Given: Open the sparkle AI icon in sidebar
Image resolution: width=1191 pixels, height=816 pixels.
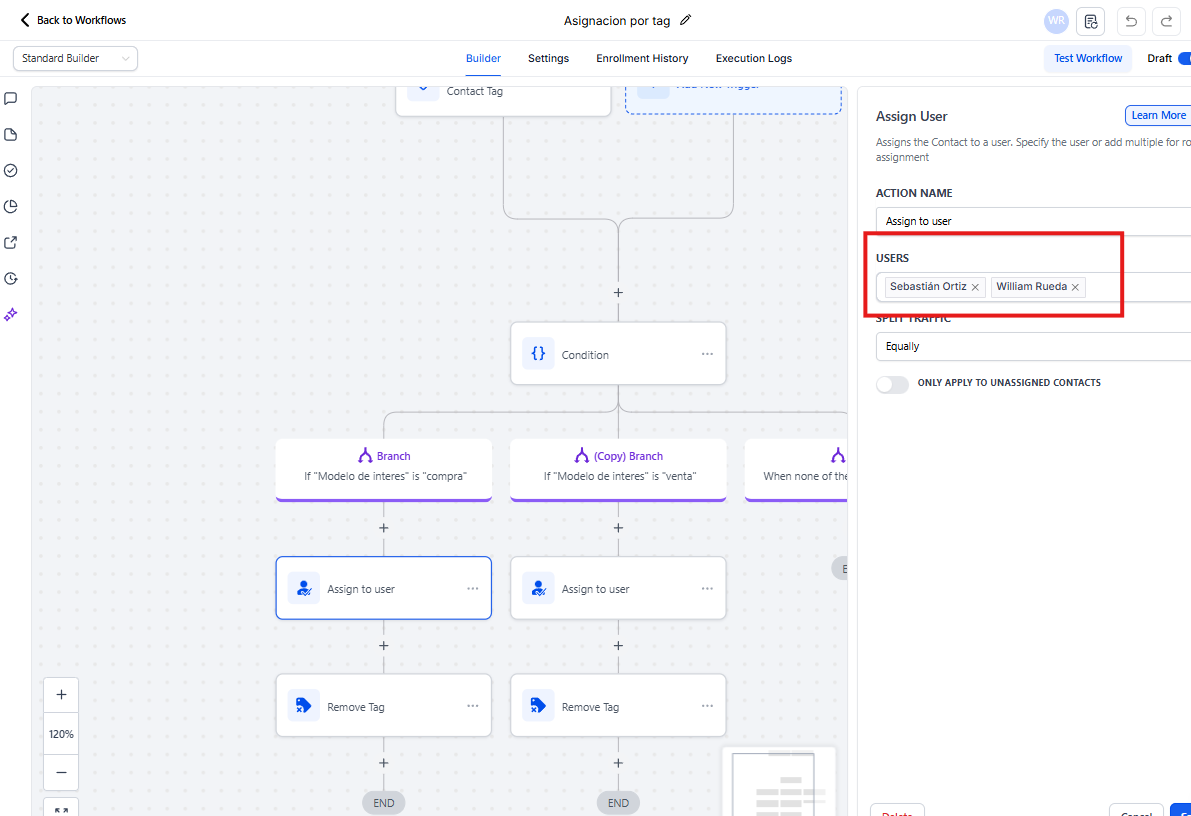Looking at the screenshot, I should click(11, 314).
